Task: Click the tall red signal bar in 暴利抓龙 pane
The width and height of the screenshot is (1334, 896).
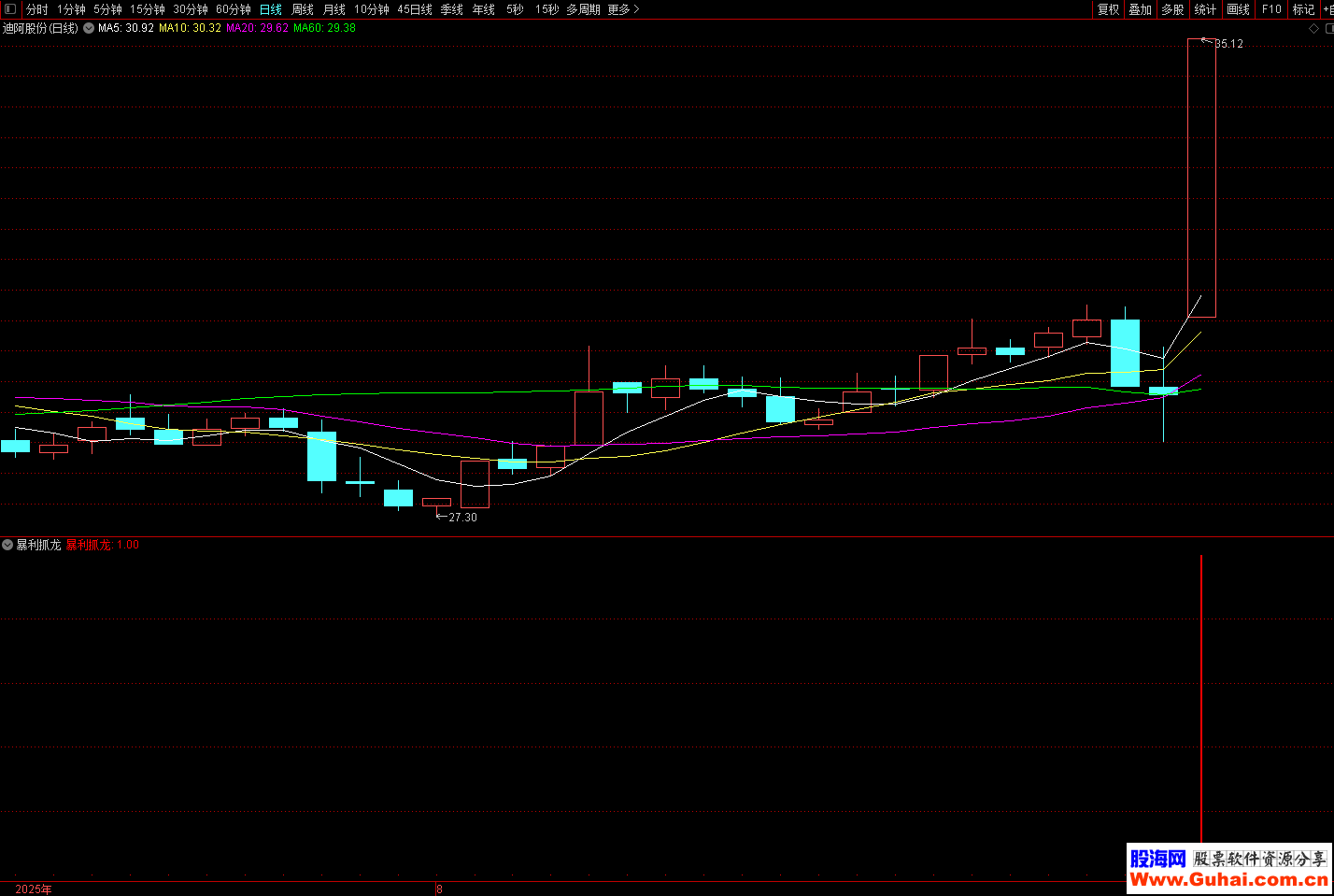Action: pyautogui.click(x=1201, y=699)
